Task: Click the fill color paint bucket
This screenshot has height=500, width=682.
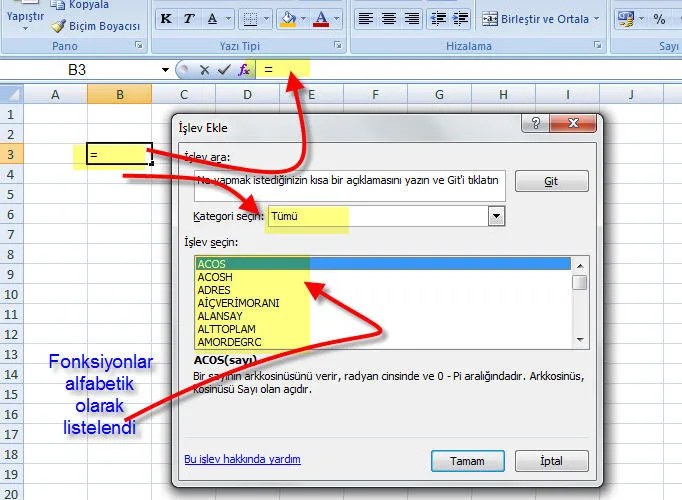Action: click(288, 18)
